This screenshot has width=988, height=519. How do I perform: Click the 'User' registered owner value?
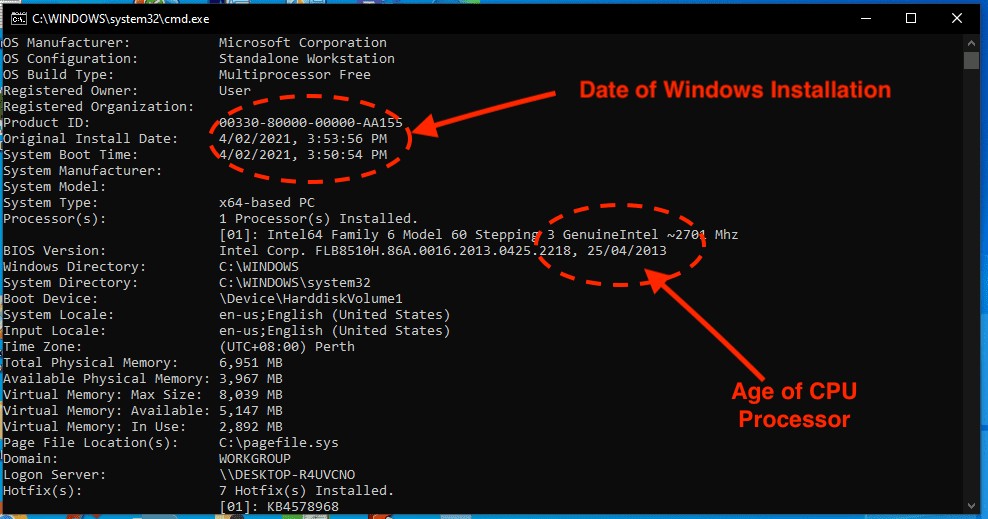pyautogui.click(x=234, y=91)
